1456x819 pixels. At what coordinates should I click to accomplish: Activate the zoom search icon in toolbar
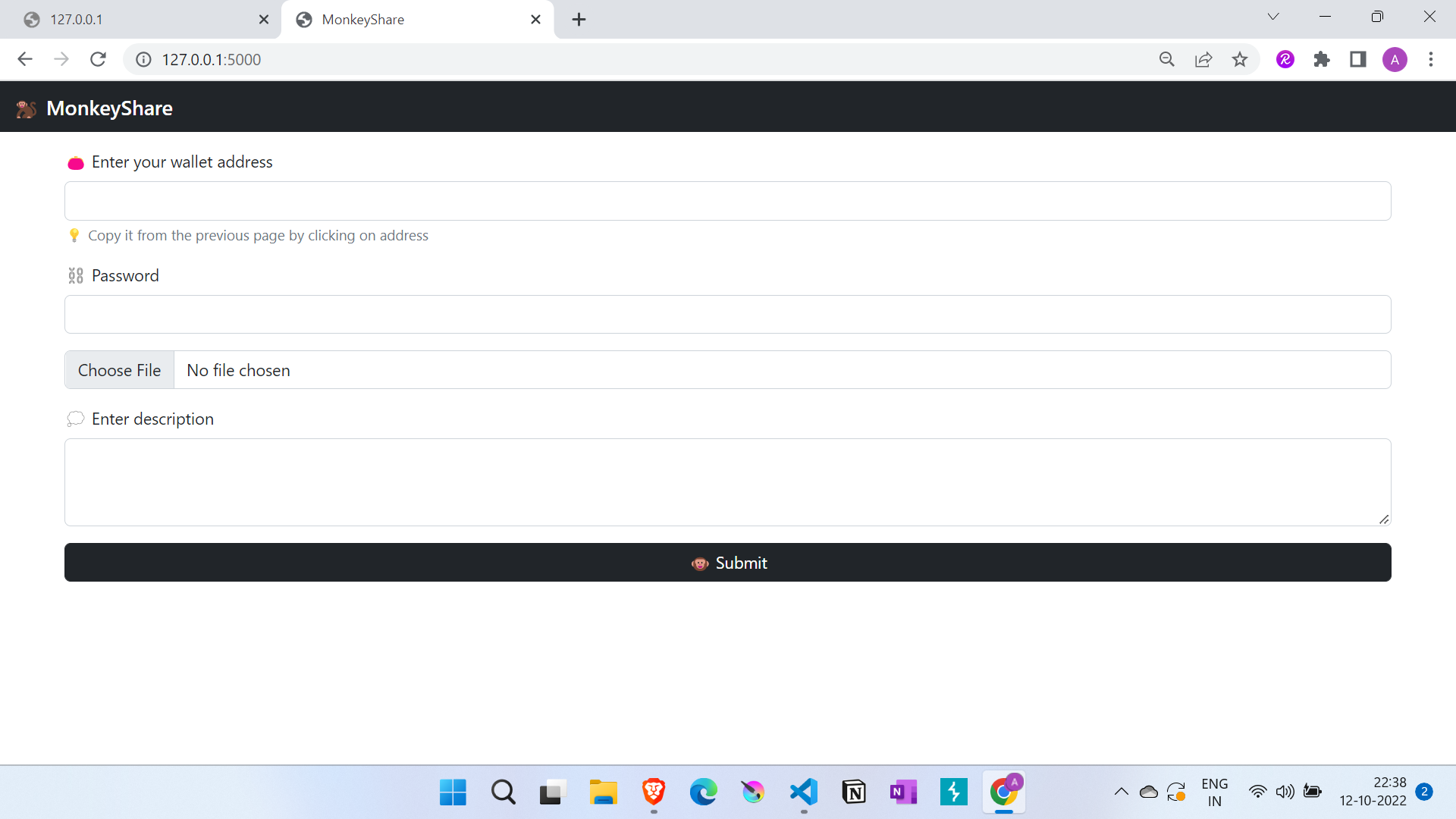(1167, 59)
